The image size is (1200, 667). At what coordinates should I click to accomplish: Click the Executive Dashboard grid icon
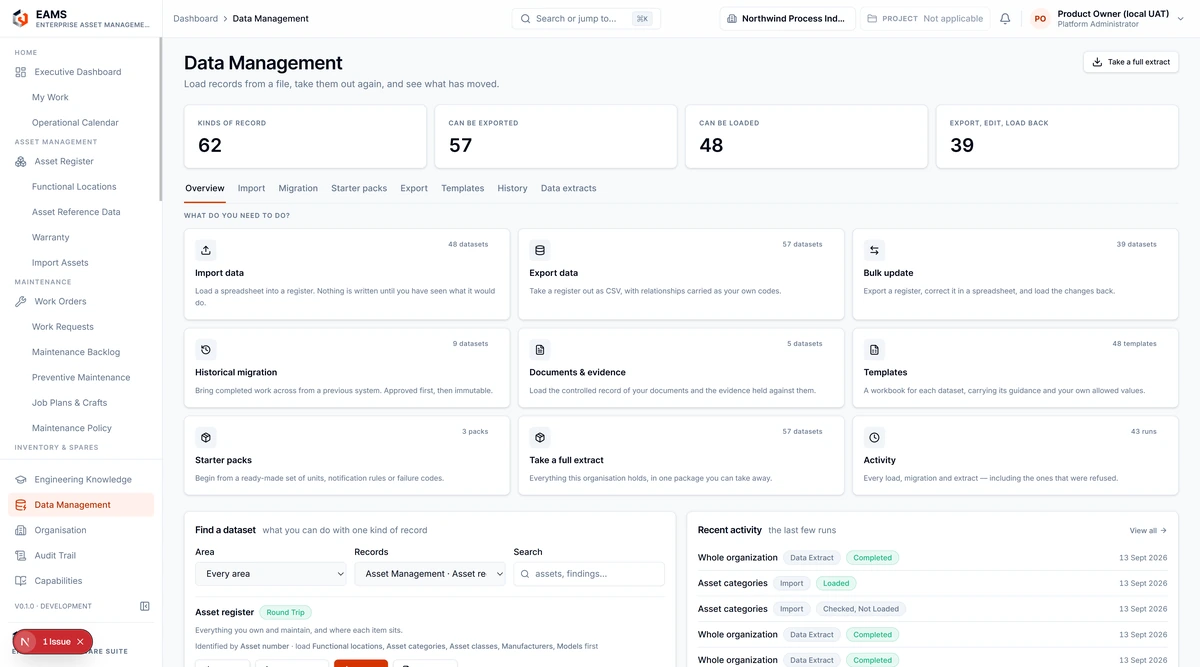tap(21, 72)
